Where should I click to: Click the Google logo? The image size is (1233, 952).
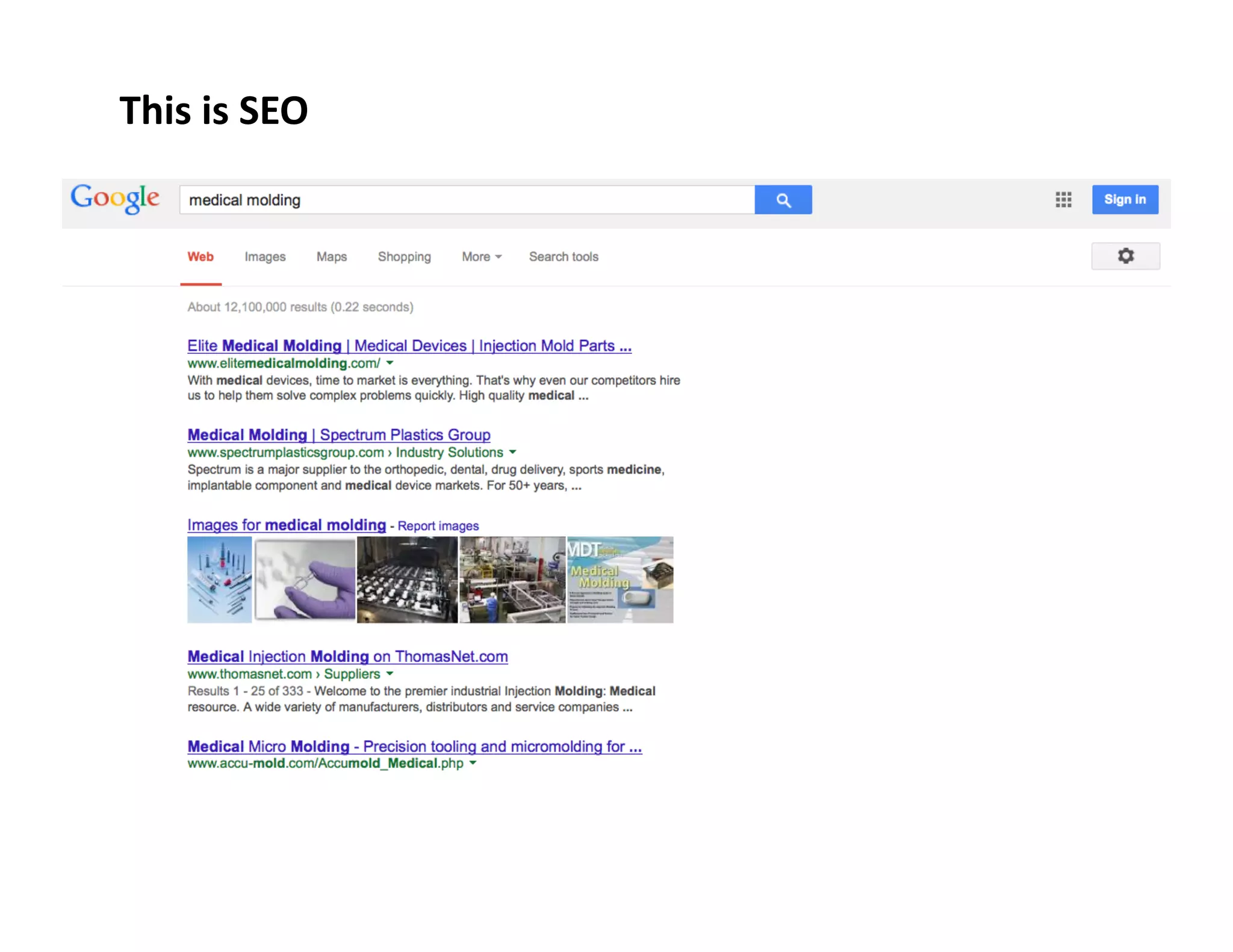pyautogui.click(x=115, y=199)
